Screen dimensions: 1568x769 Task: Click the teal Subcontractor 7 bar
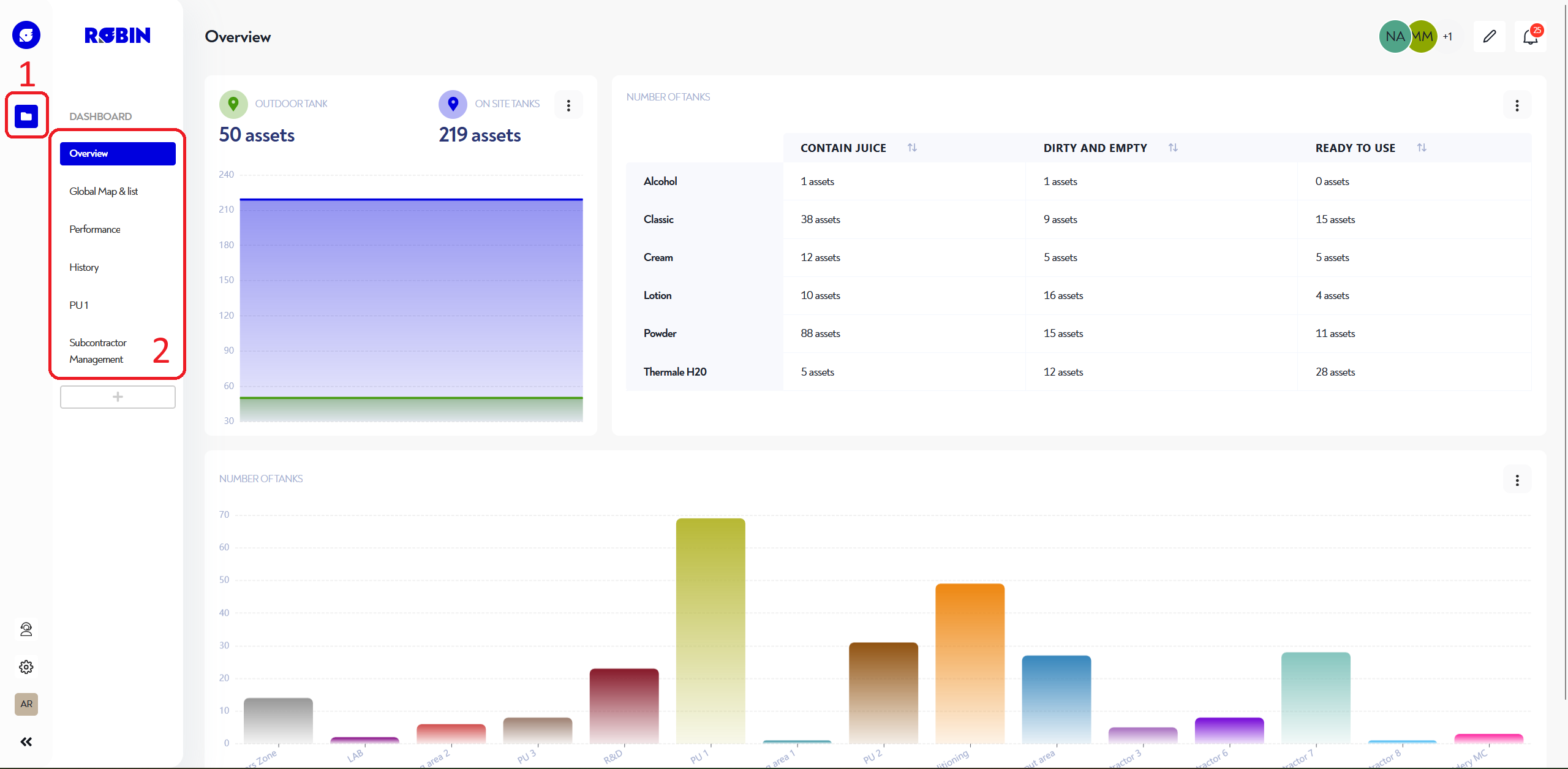pos(1316,698)
